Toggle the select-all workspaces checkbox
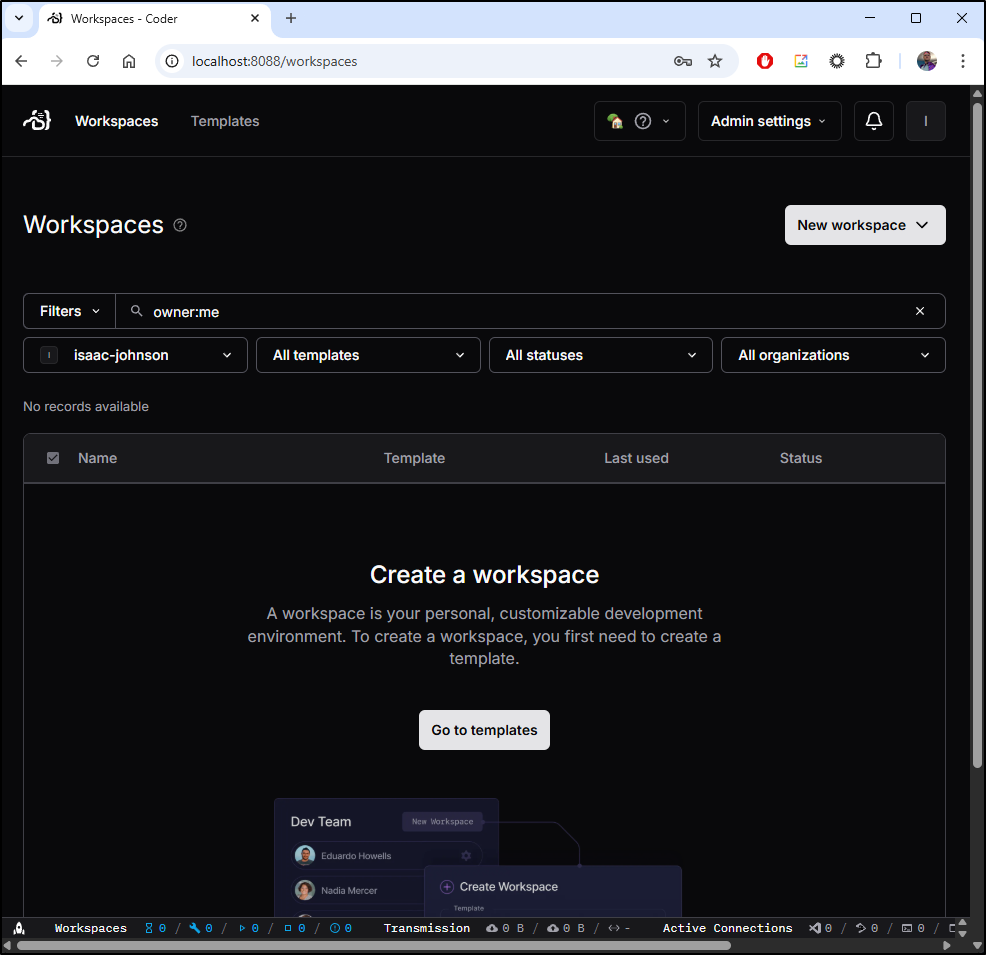This screenshot has height=955, width=986. click(53, 458)
